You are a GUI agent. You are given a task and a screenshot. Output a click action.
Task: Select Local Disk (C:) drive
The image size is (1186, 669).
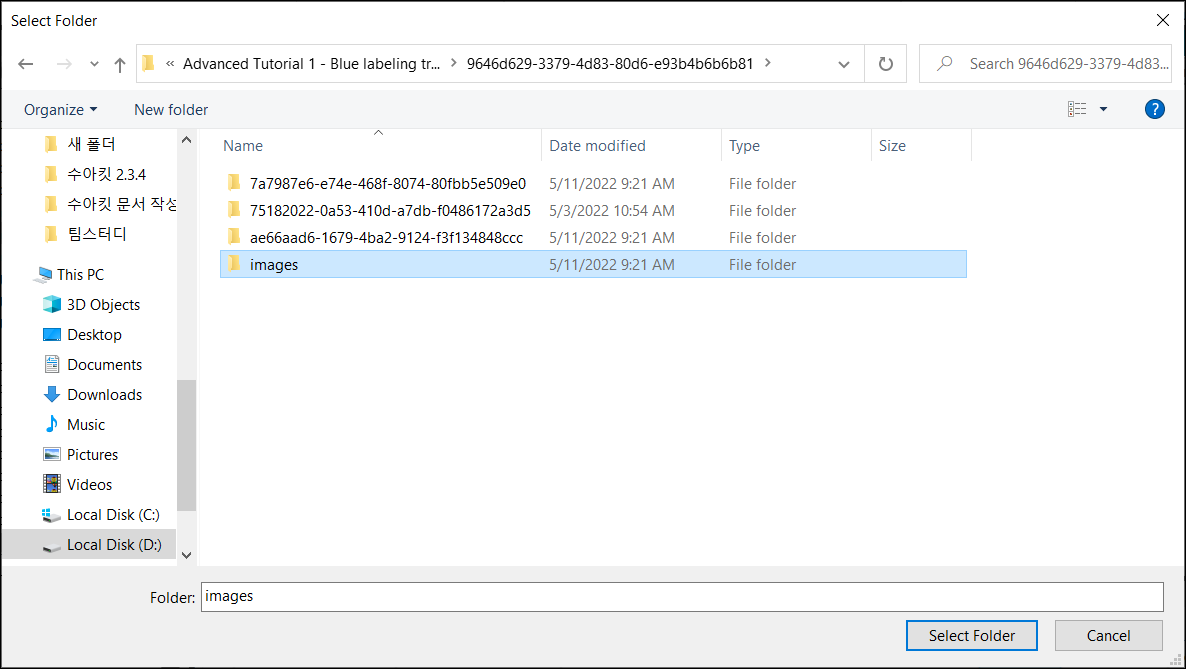coord(112,515)
